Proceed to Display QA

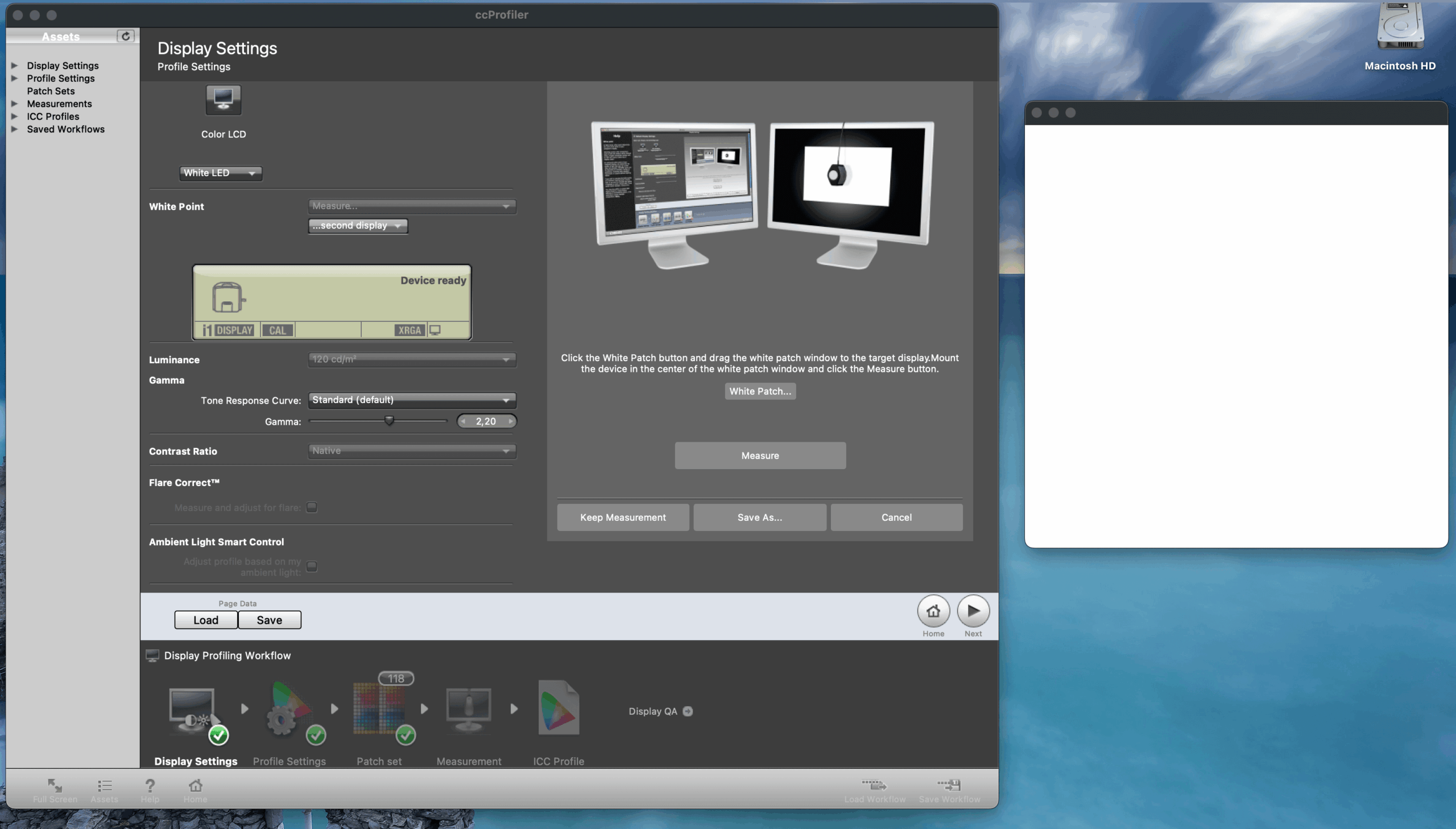click(687, 711)
